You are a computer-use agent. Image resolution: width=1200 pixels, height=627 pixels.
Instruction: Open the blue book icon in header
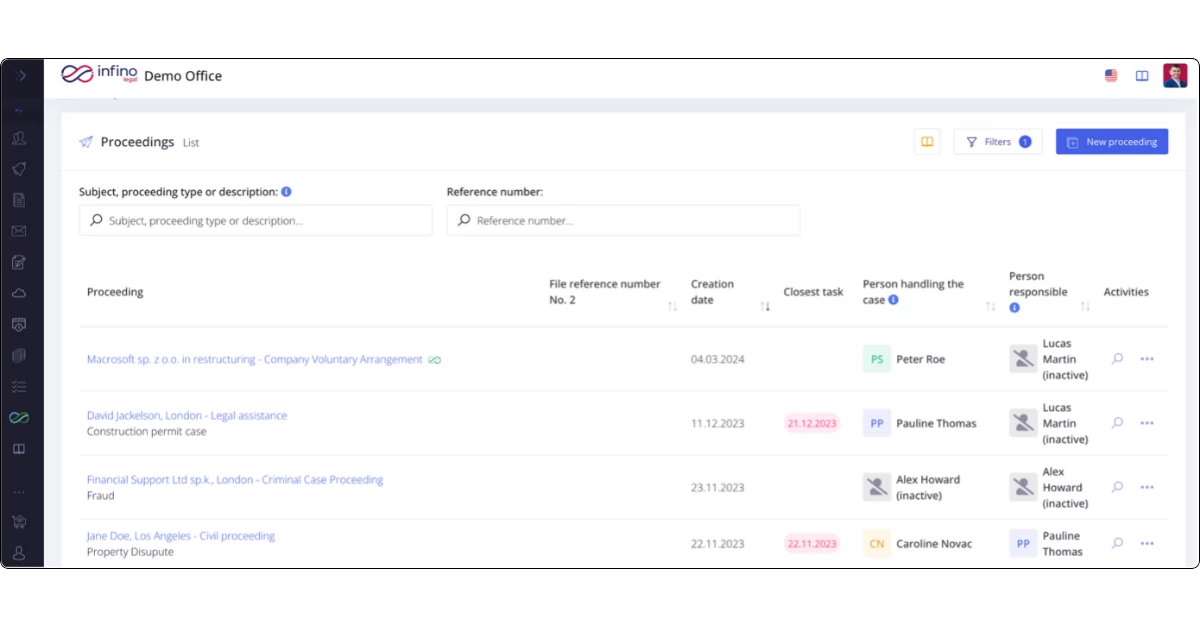(1142, 76)
